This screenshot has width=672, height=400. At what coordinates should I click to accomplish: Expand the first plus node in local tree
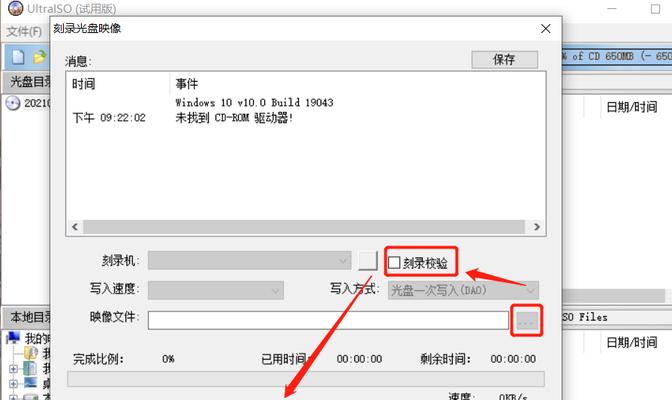[x=13, y=368]
